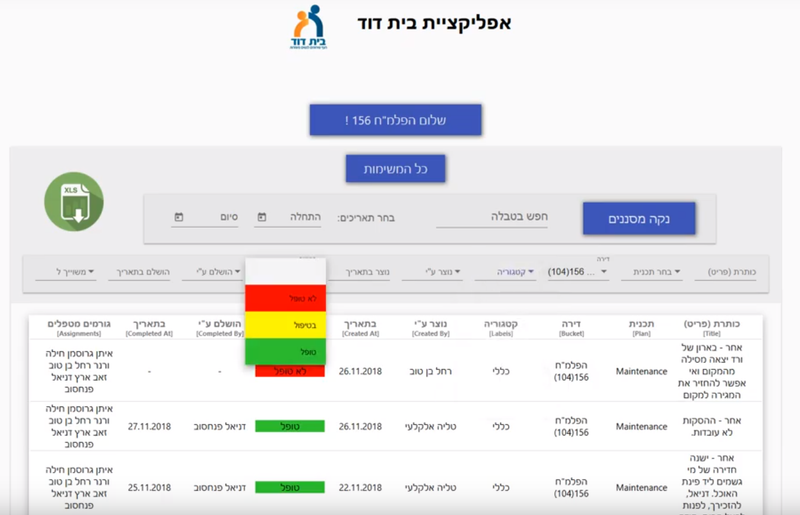Click the green טופל status on 25.11.2018 row
Viewport: 800px width, 515px height.
(x=290, y=487)
